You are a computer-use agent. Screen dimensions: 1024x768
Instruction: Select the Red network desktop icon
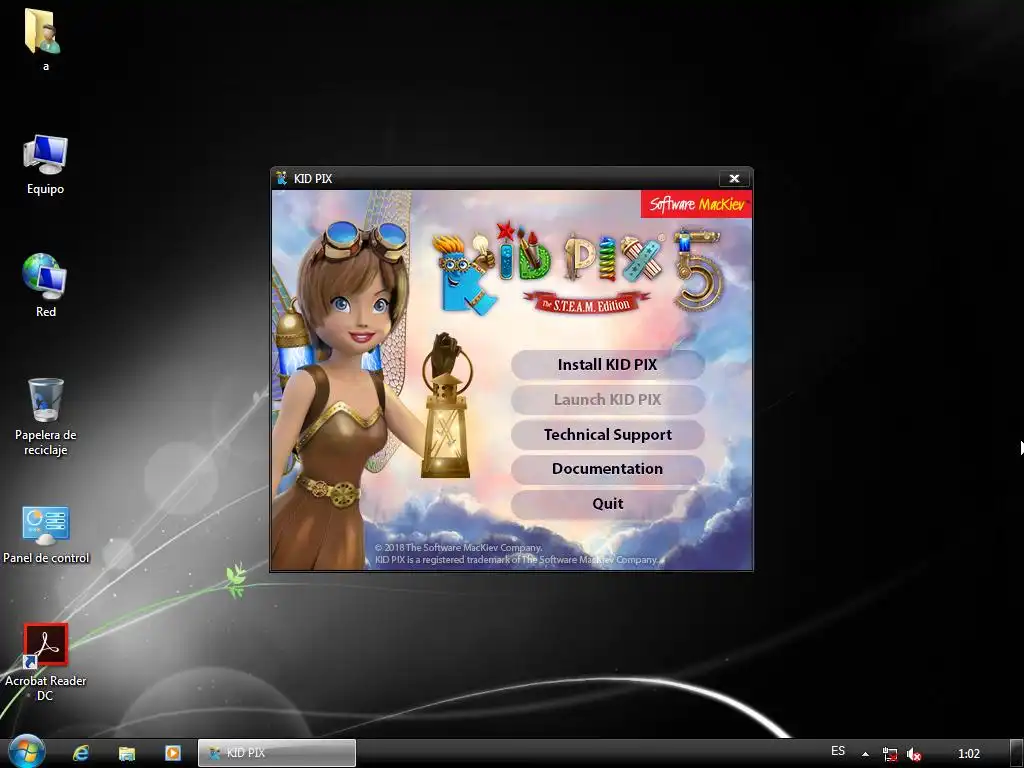pyautogui.click(x=45, y=286)
